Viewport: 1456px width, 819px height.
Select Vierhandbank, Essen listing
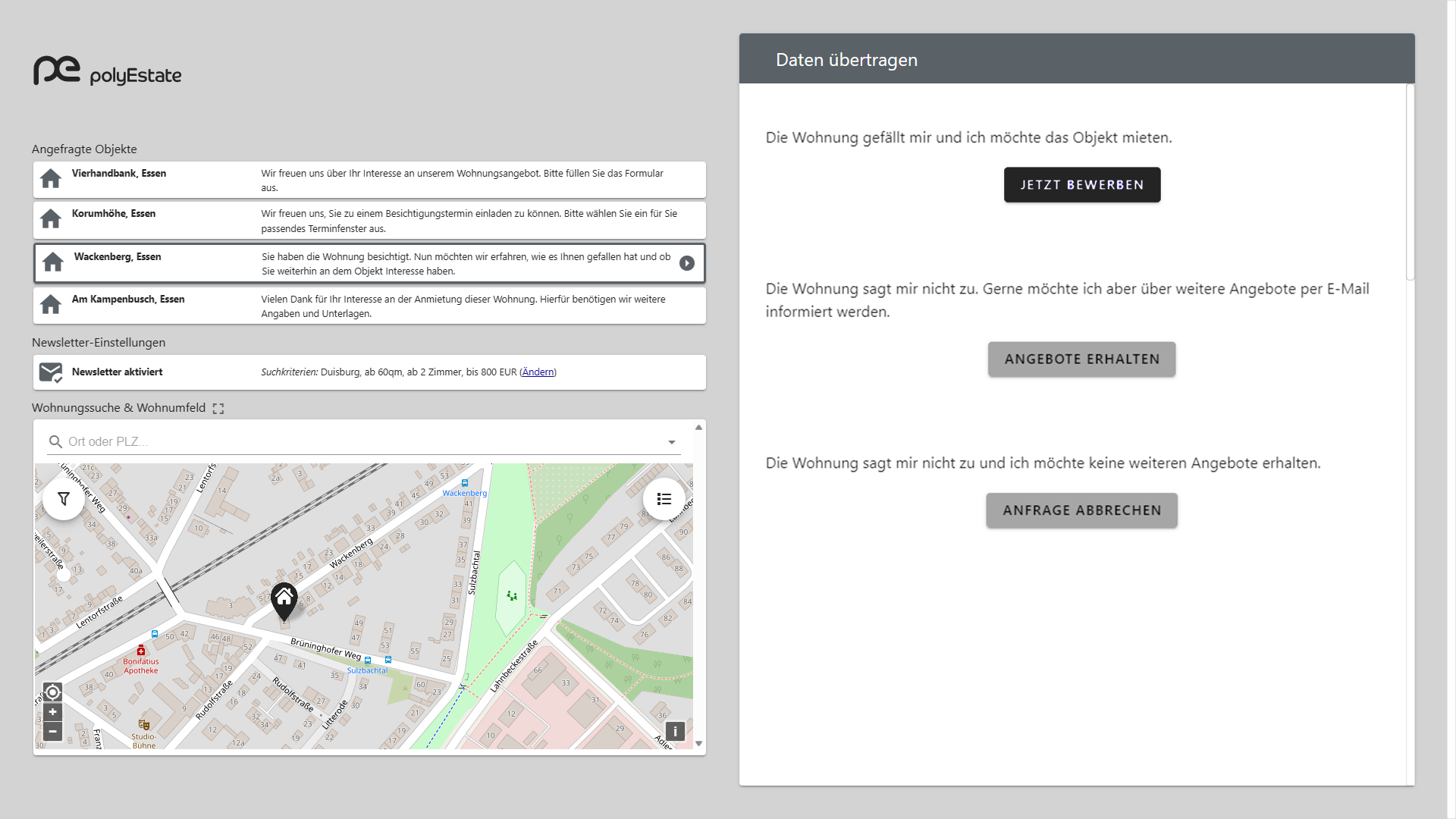coord(119,174)
